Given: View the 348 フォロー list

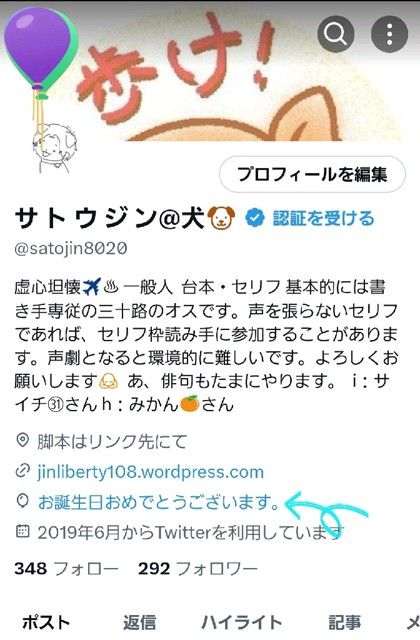Looking at the screenshot, I should tap(67, 568).
